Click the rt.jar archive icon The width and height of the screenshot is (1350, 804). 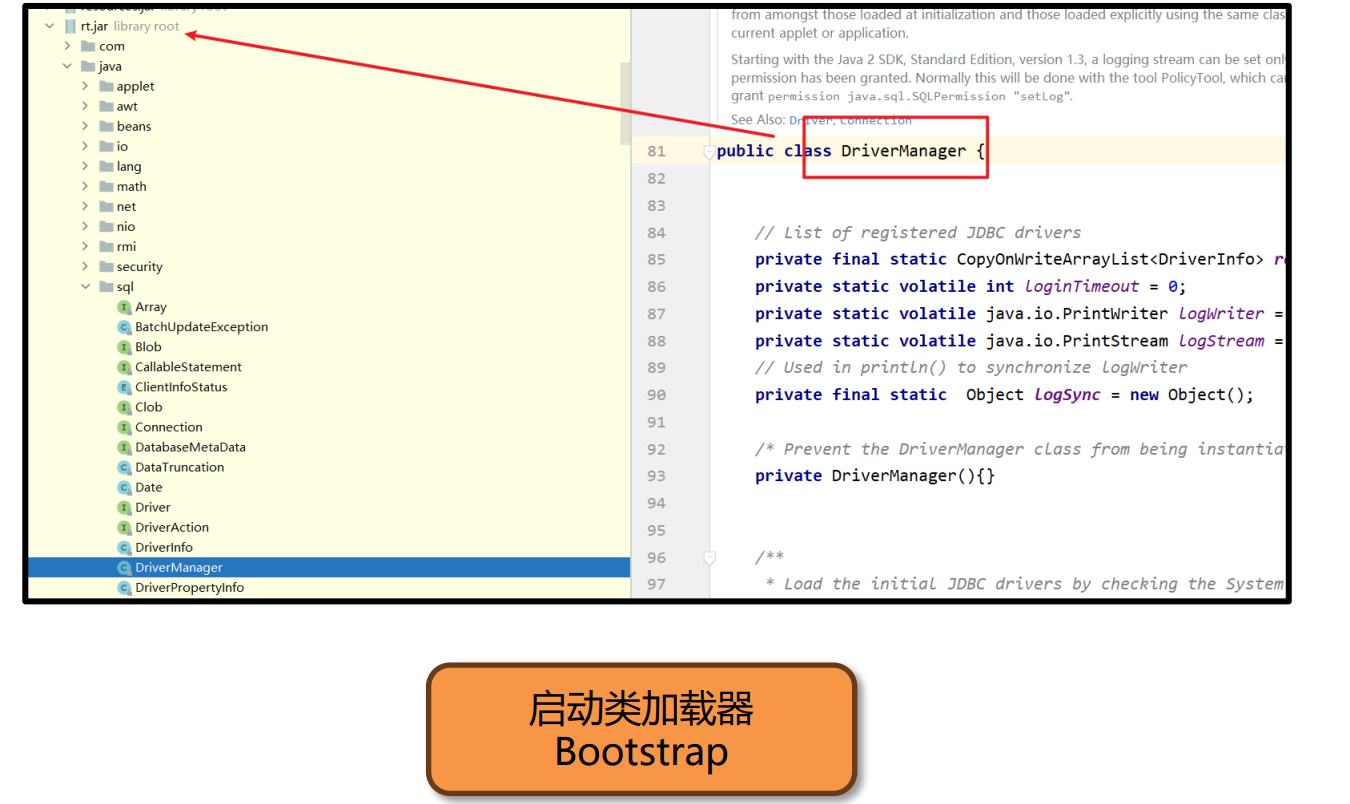pyautogui.click(x=70, y=26)
